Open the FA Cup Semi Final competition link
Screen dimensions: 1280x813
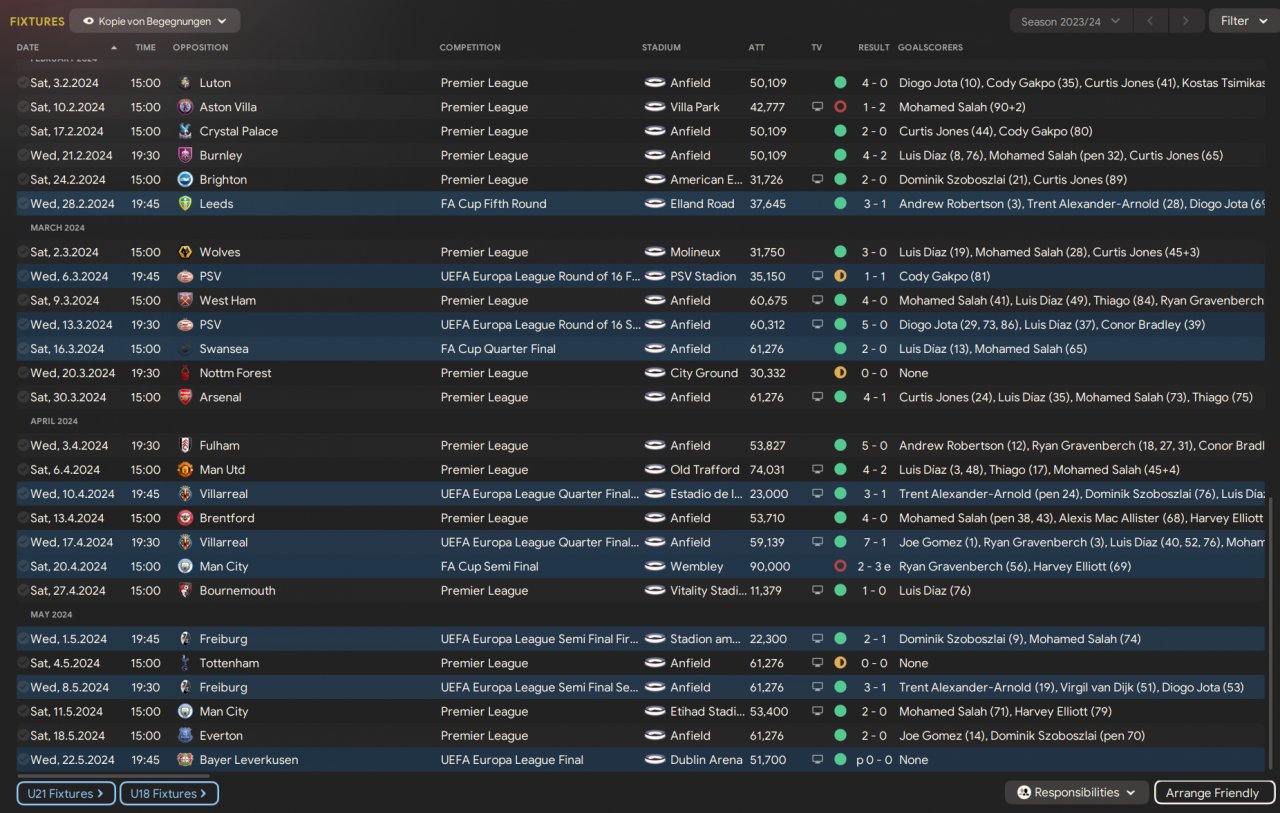tap(489, 566)
